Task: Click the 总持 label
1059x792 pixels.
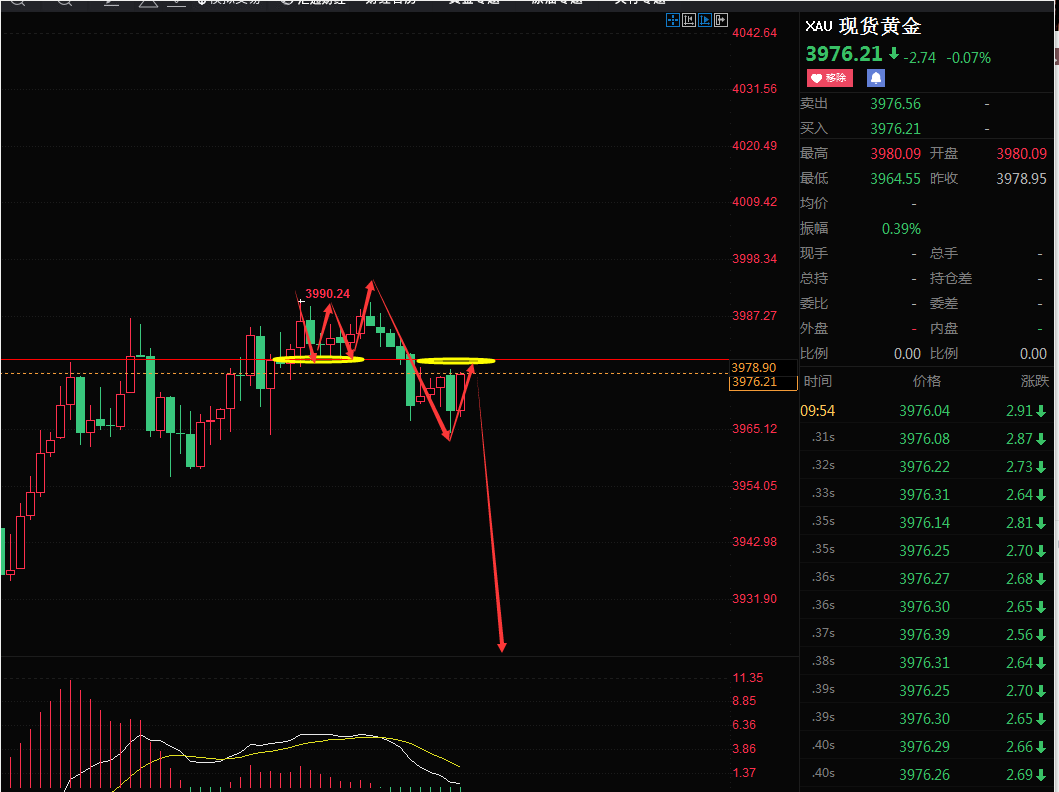Action: pyautogui.click(x=814, y=278)
